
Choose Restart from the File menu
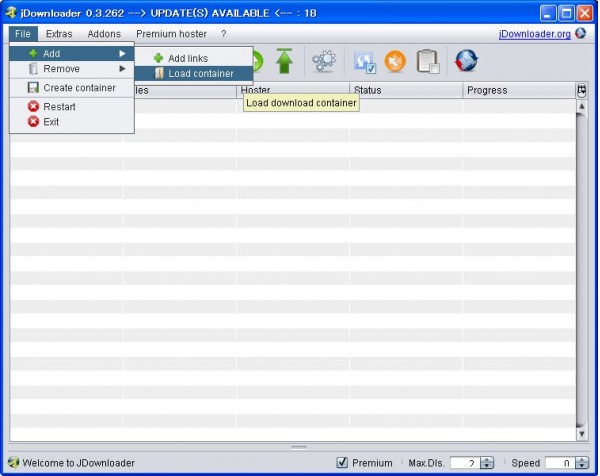click(x=72, y=106)
